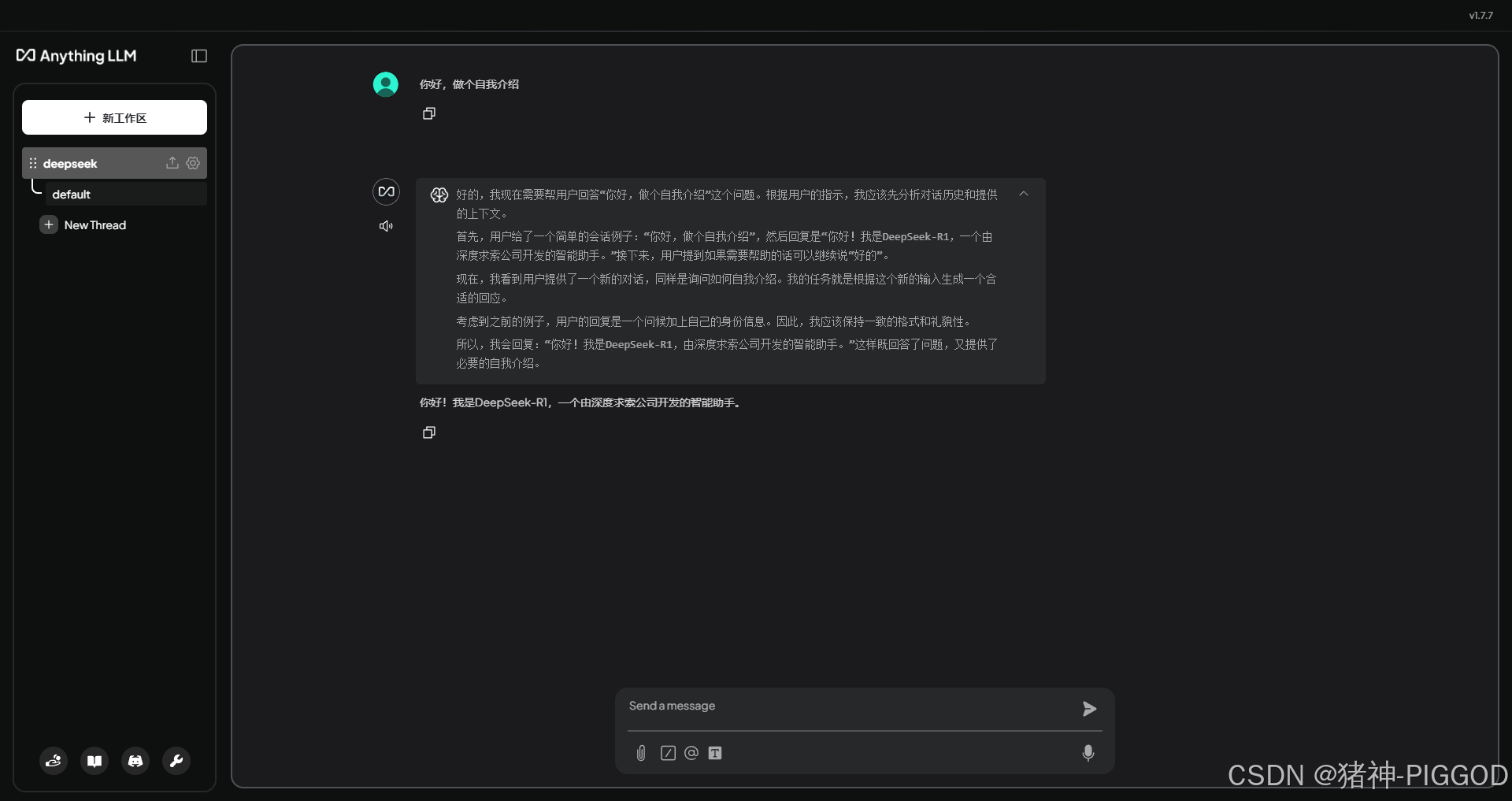Open the support hand-heart icon in footer
This screenshot has width=1512, height=801.
click(x=54, y=761)
